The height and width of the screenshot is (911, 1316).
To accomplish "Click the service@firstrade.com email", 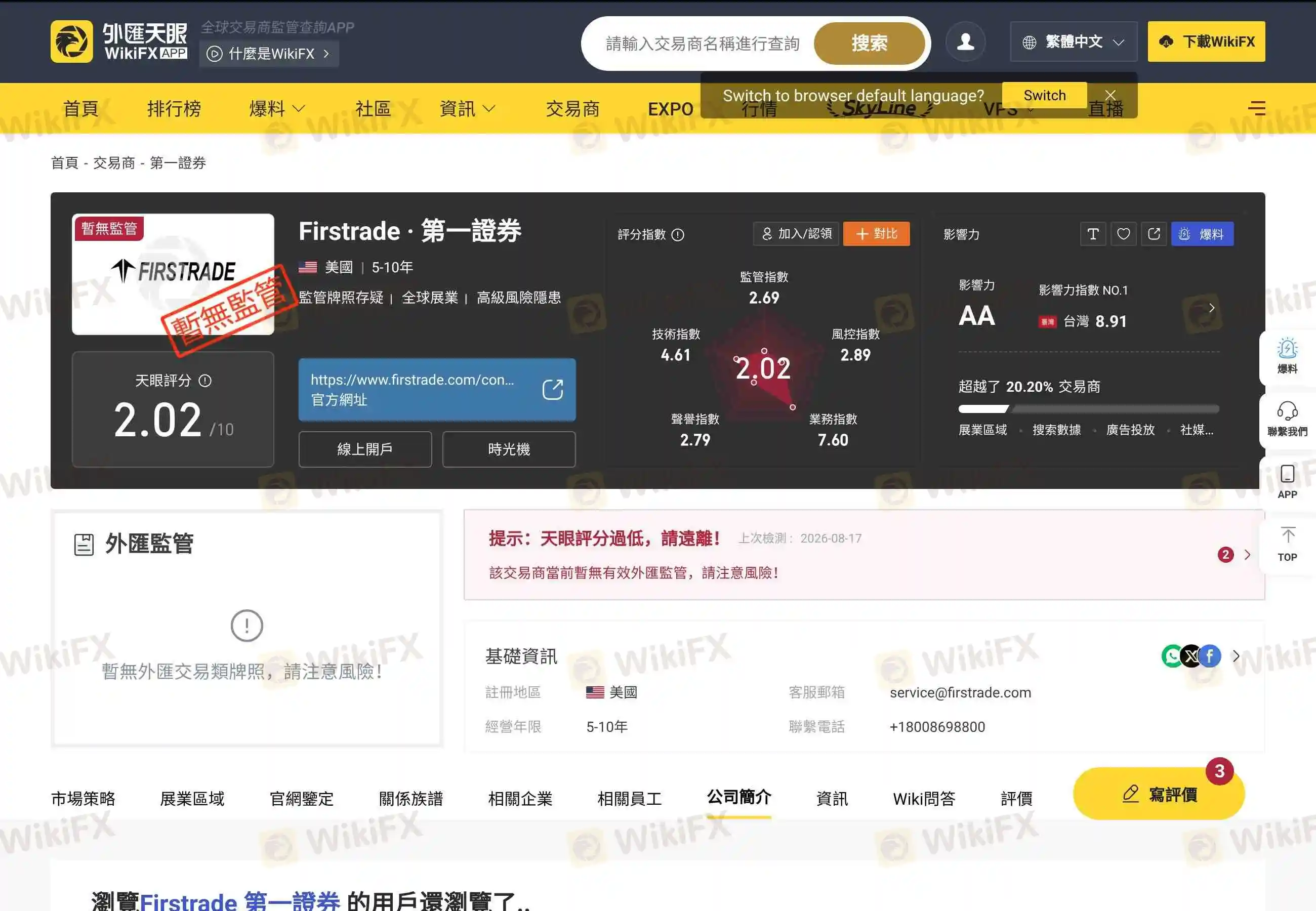I will (961, 692).
